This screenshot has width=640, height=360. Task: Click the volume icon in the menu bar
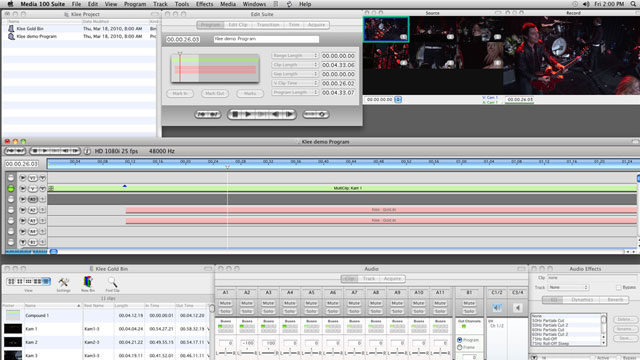pos(586,4)
